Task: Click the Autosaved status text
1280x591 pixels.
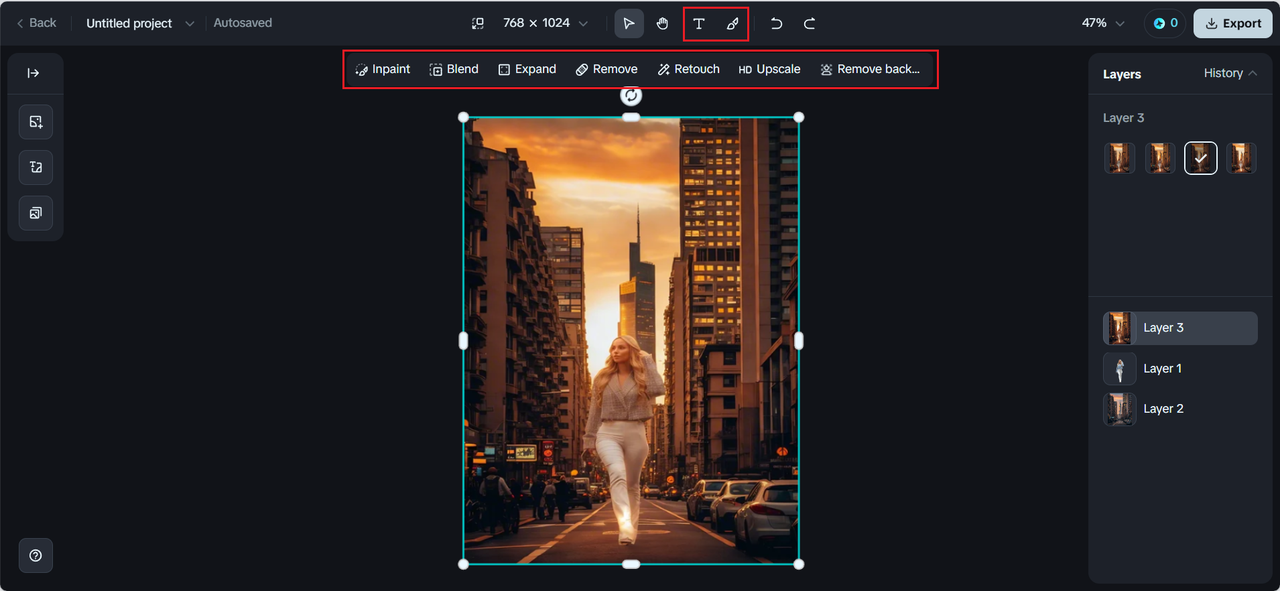Action: (243, 23)
